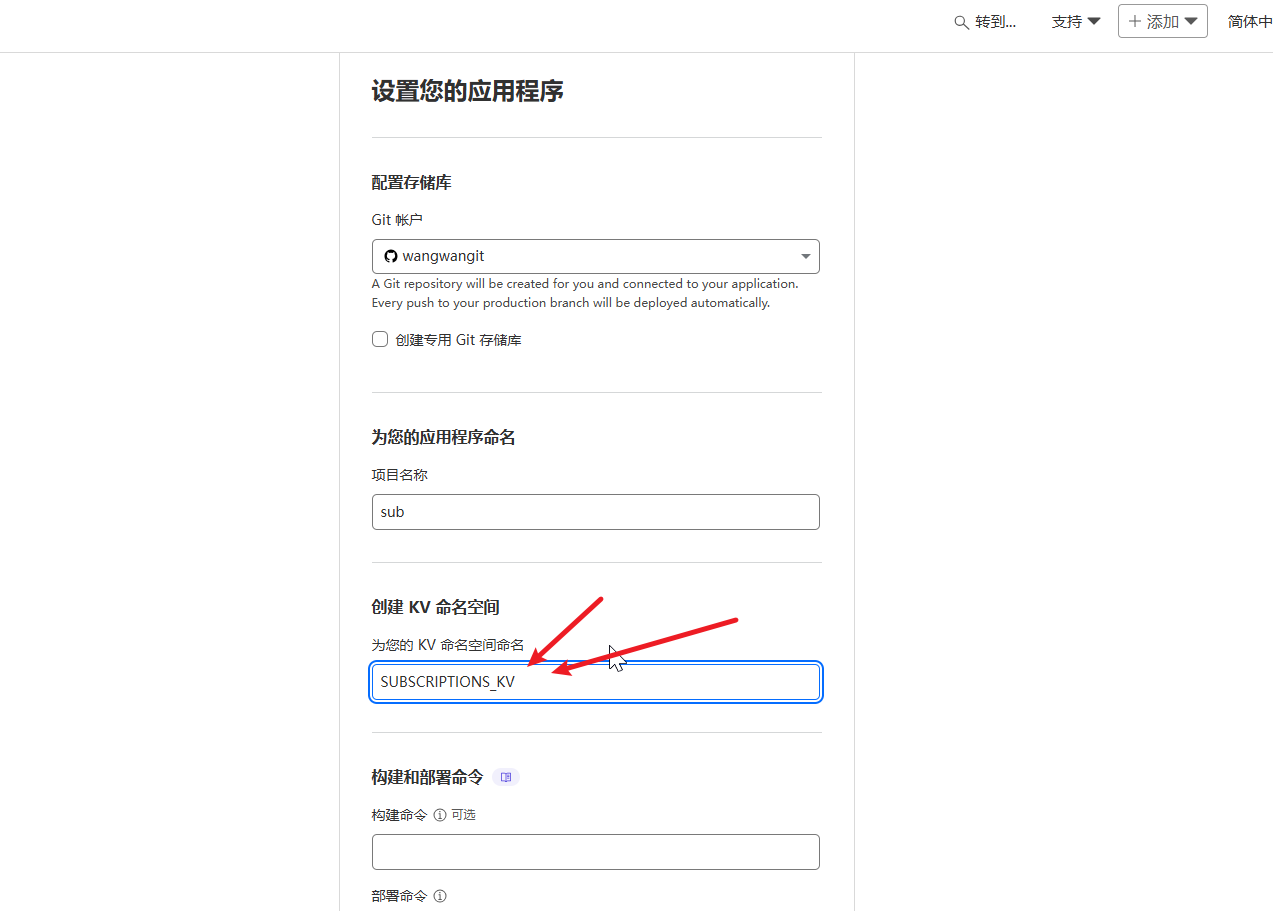
Task: Select the project name input showing sub
Action: coord(596,511)
